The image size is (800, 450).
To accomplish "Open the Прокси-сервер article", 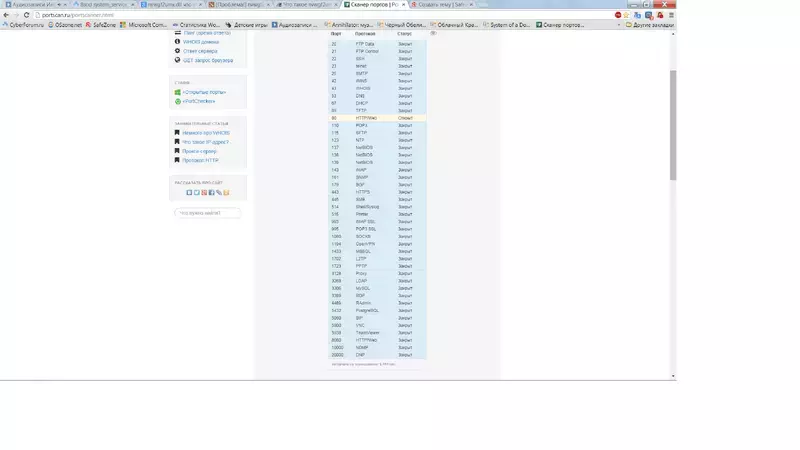I will [199, 151].
